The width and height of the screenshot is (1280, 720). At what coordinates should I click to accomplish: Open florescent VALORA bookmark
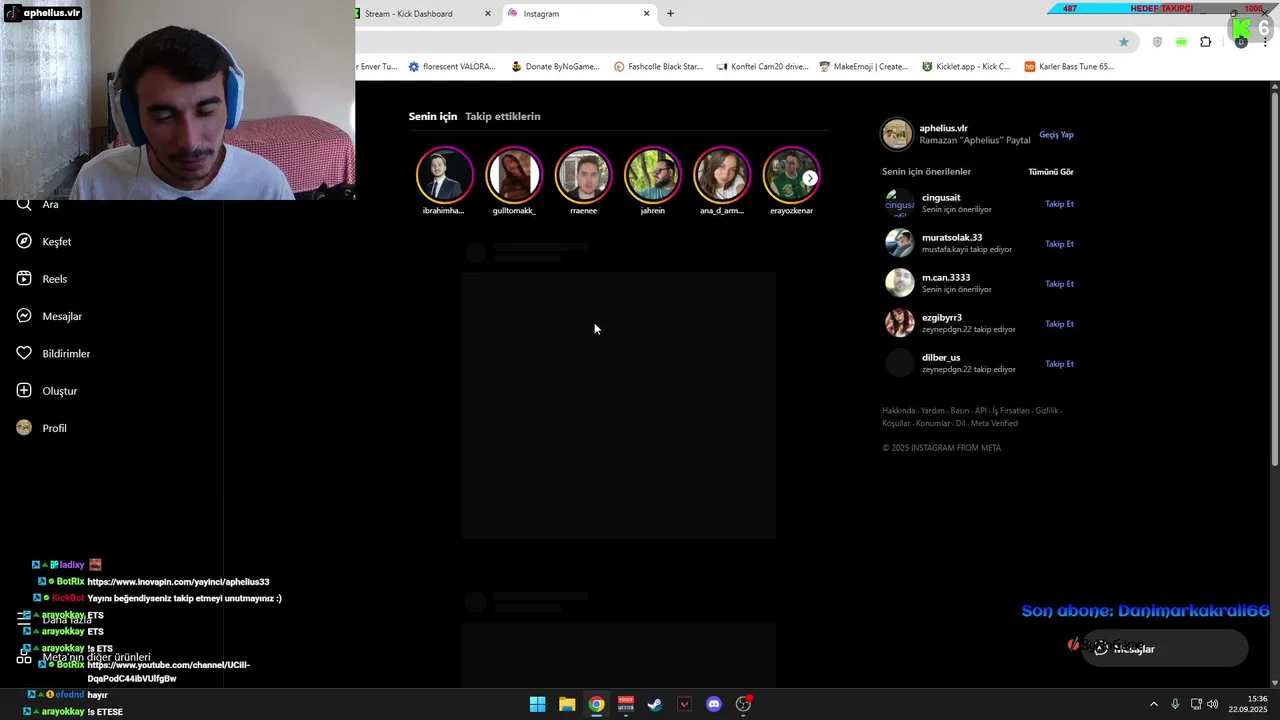(x=451, y=67)
